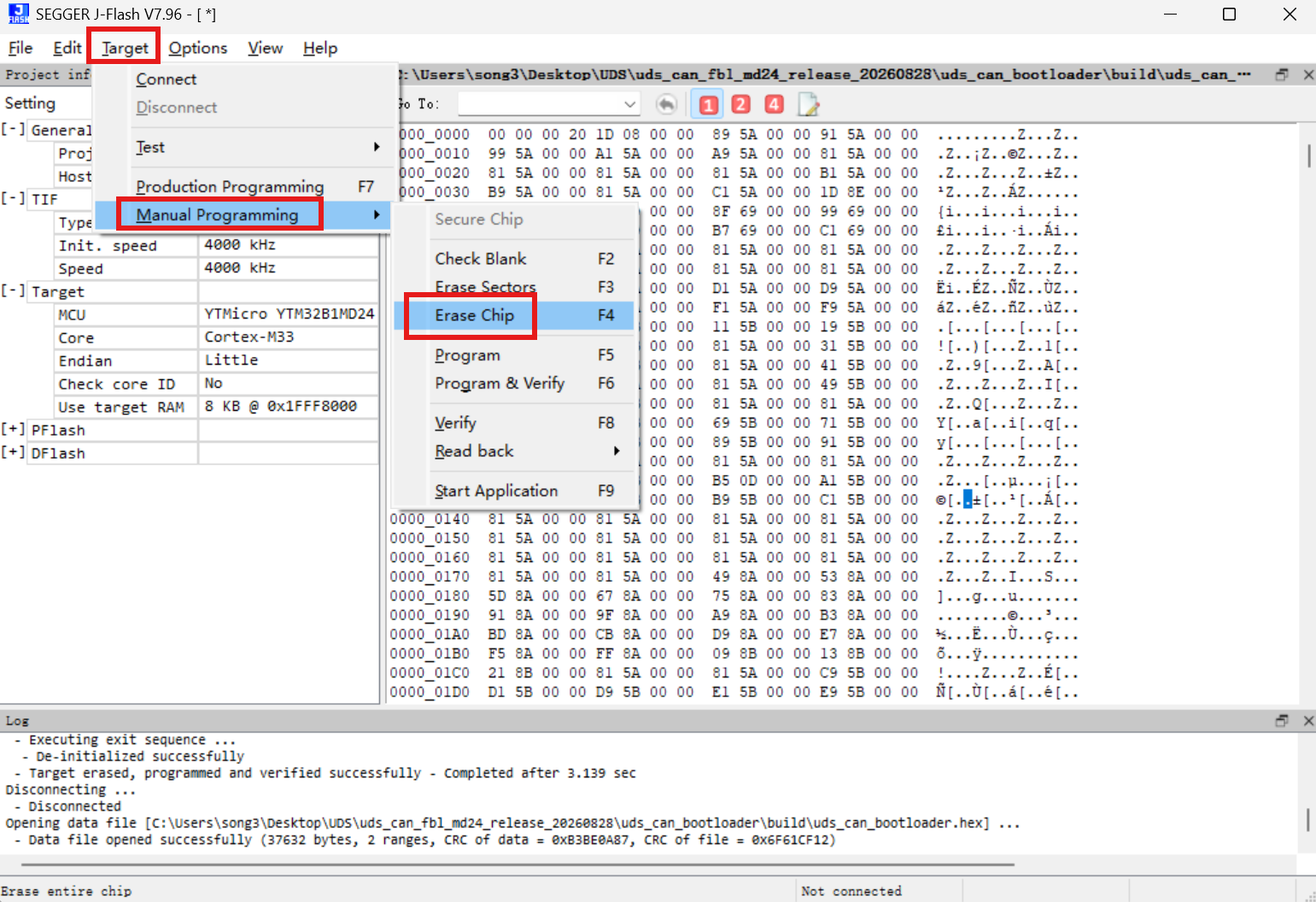Open the File menu

(20, 48)
